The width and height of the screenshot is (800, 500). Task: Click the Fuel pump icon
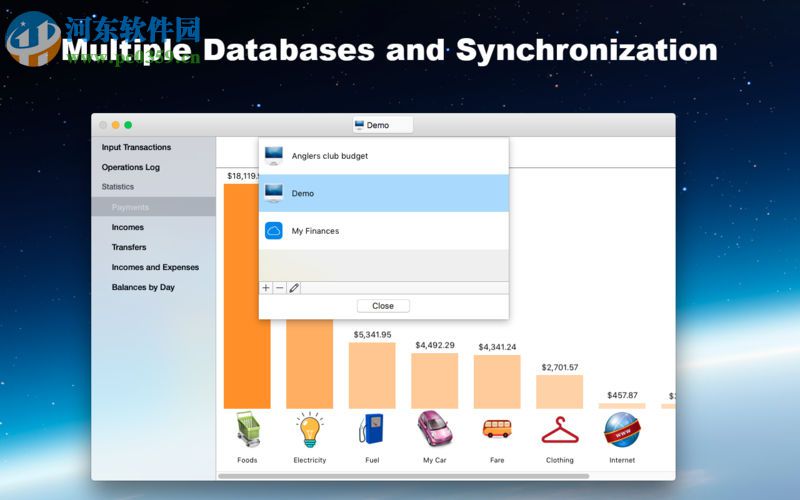tap(371, 429)
